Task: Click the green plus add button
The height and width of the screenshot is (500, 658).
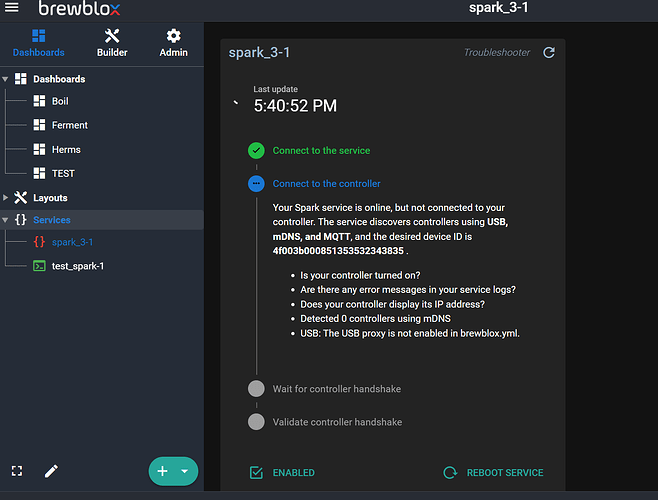Action: [x=163, y=471]
